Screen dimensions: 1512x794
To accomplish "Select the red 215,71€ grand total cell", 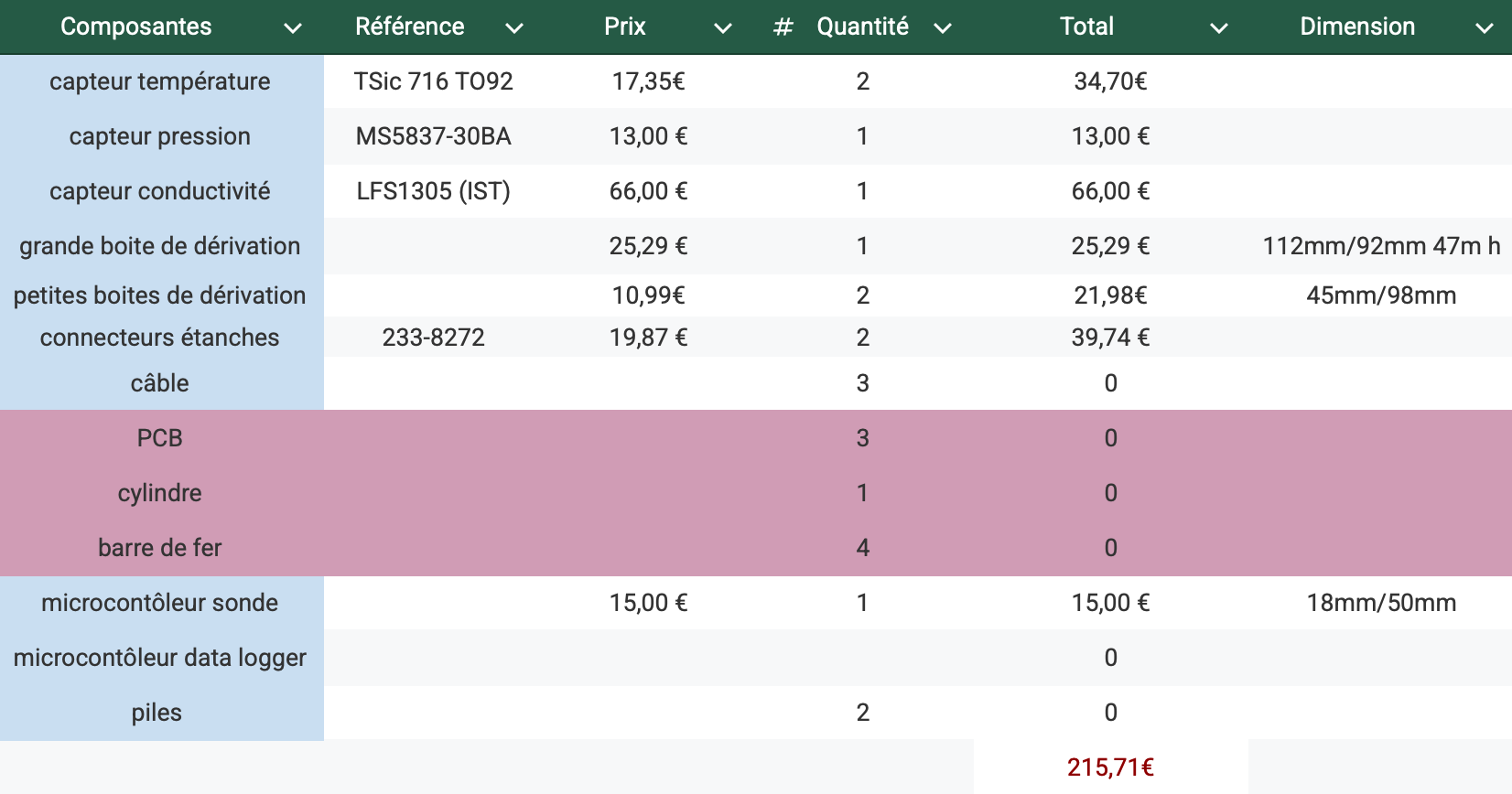I will click(x=1110, y=767).
